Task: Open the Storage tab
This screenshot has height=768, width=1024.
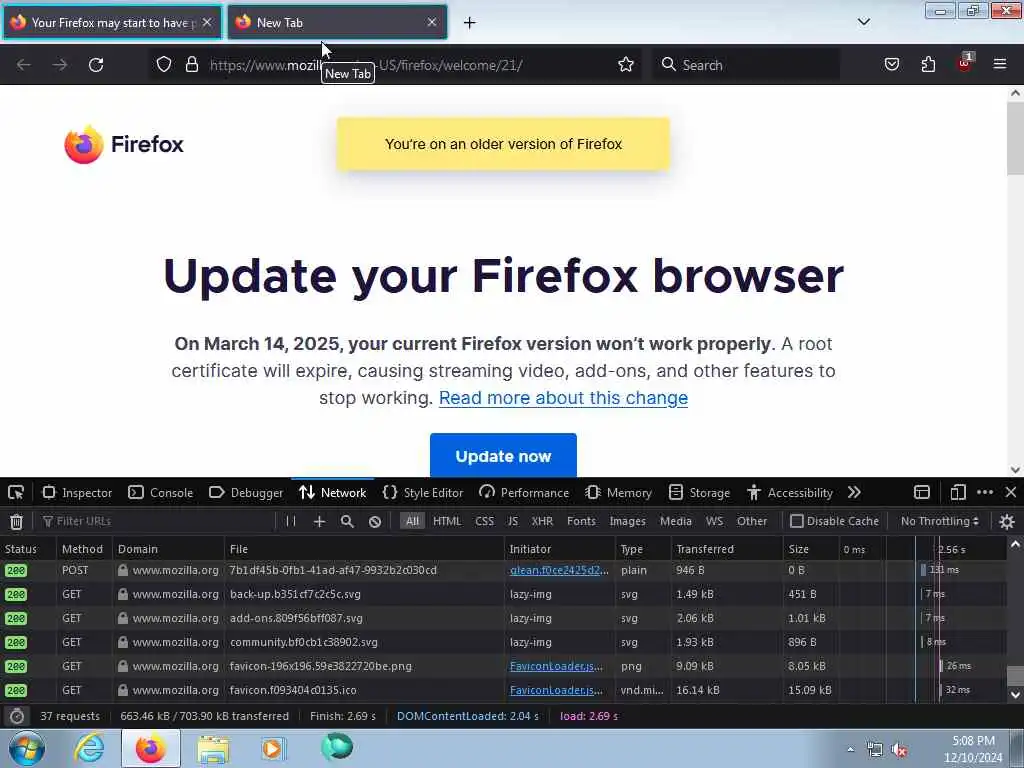Action: point(699,492)
